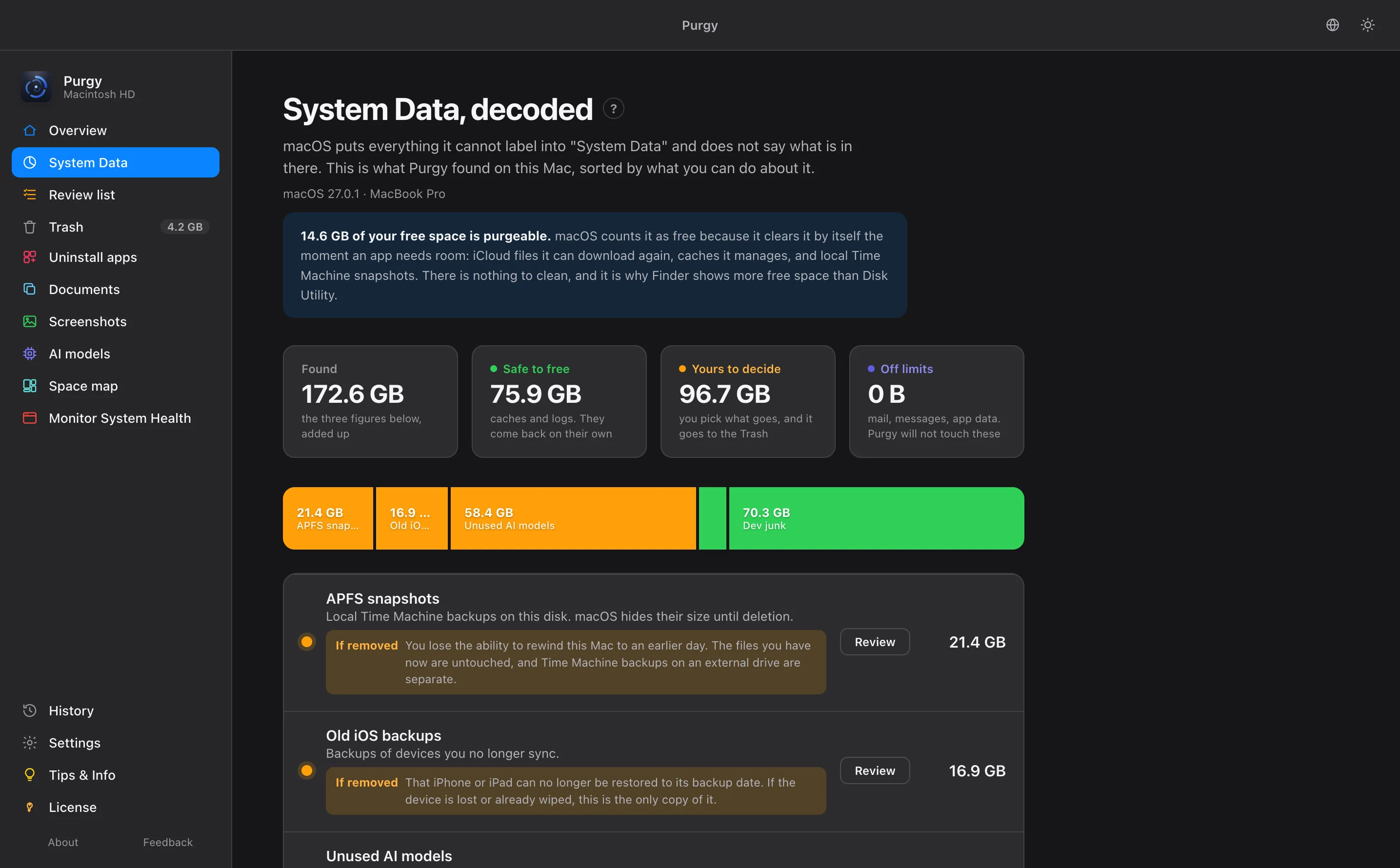The height and width of the screenshot is (868, 1400).
Task: Click the Trash bin icon in the sidebar
Action: 30,227
